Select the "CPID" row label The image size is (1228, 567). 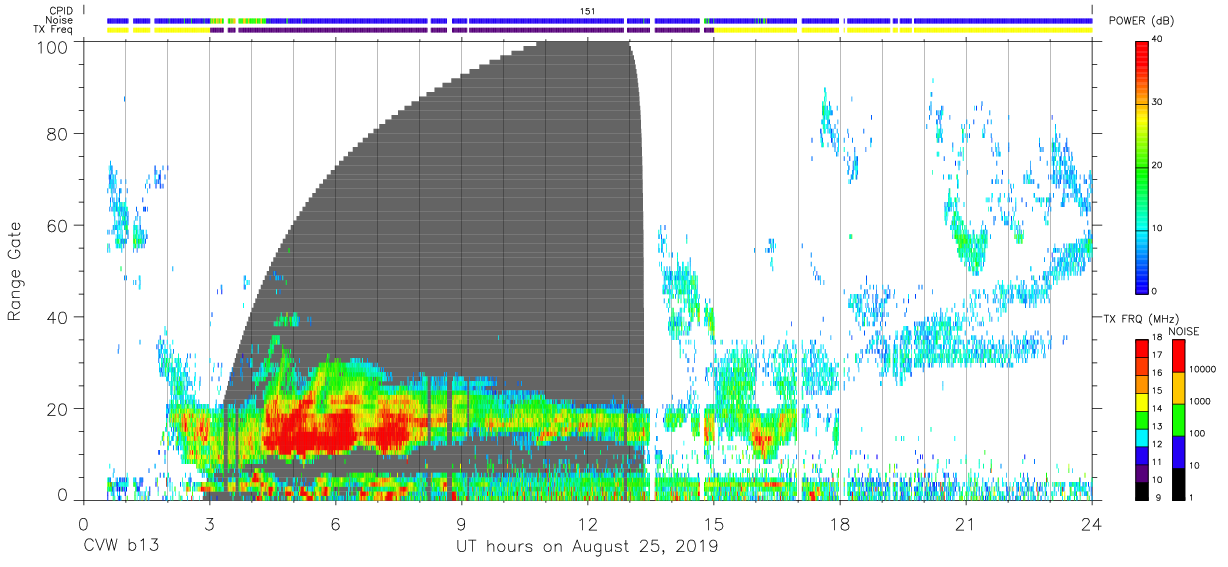pyautogui.click(x=59, y=10)
